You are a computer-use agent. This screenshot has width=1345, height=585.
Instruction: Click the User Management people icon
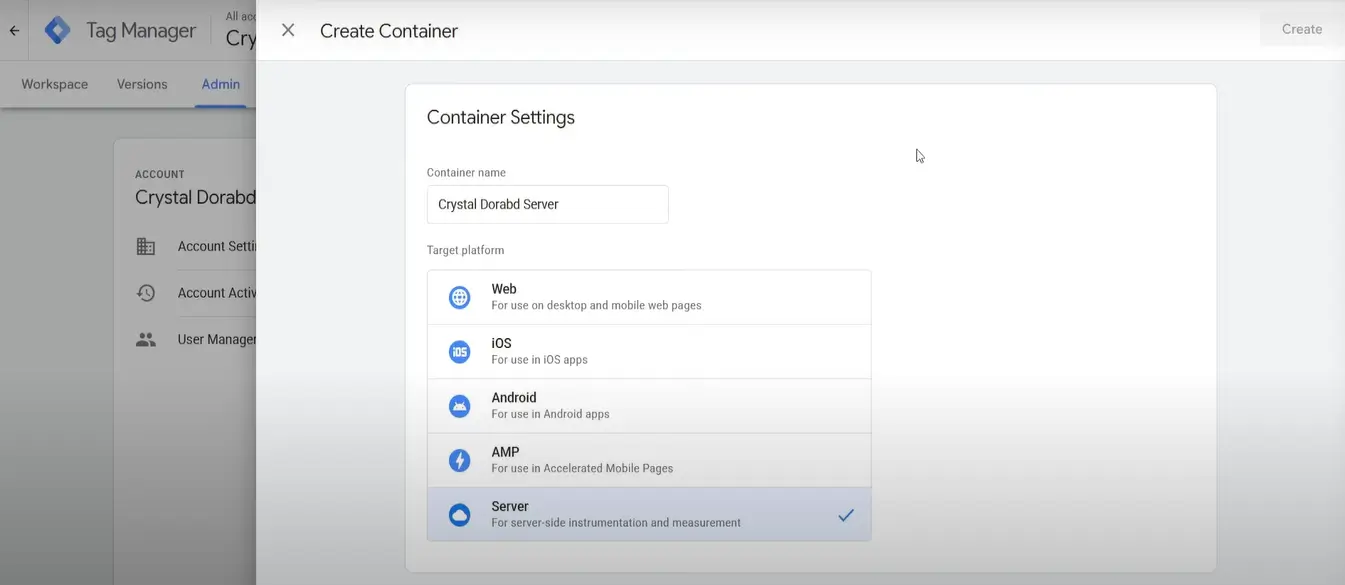click(x=146, y=340)
